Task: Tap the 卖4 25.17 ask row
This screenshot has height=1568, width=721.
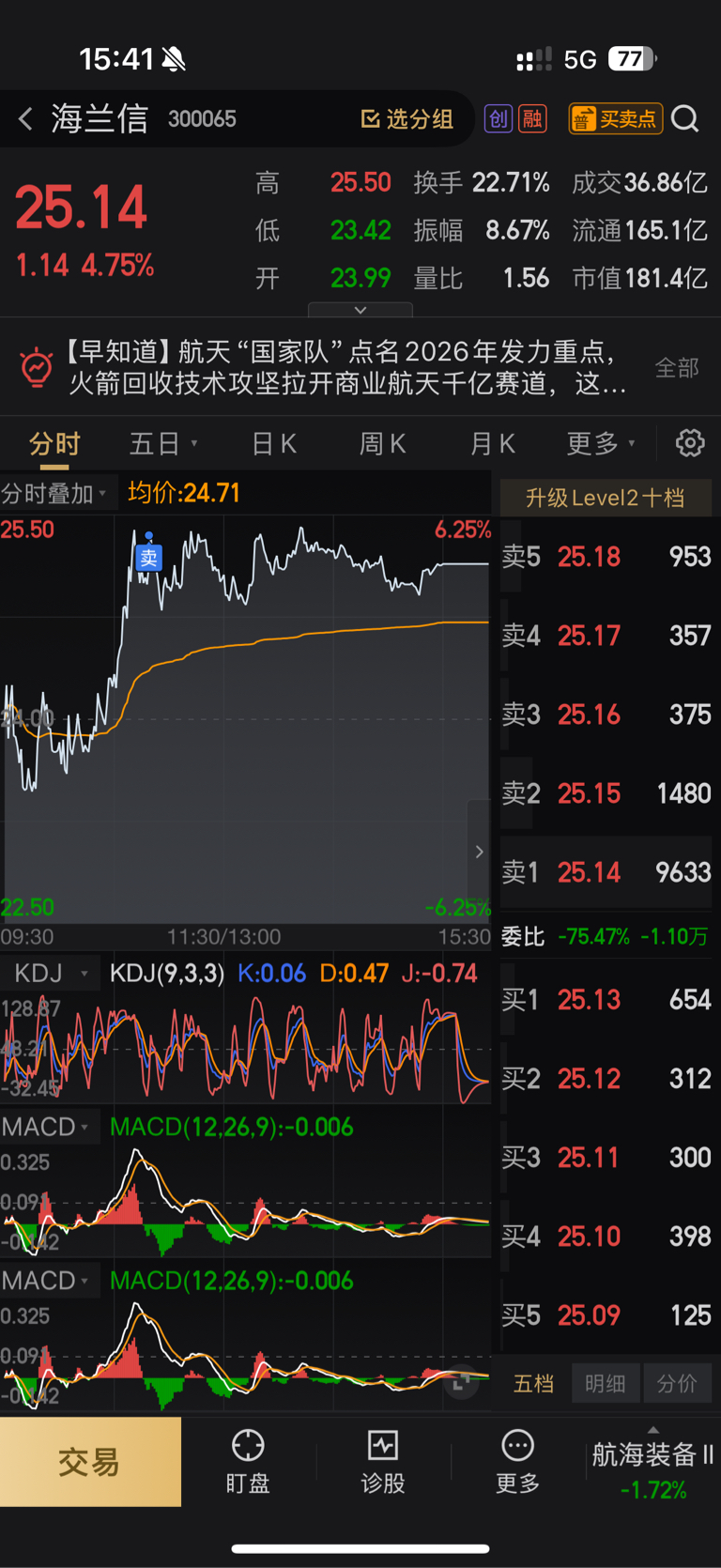Action: pyautogui.click(x=606, y=636)
